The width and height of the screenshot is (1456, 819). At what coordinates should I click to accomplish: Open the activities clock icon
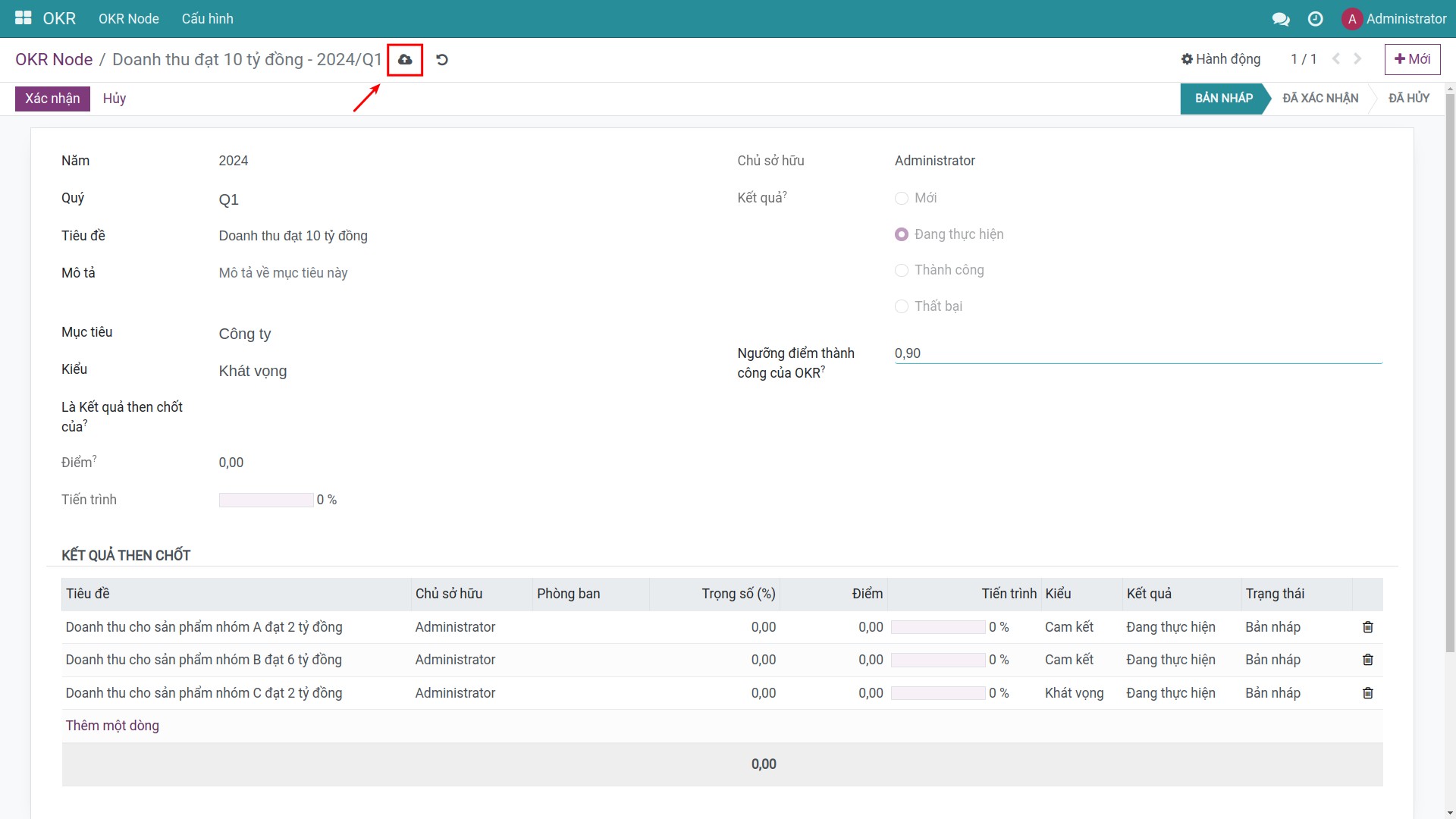[1316, 19]
